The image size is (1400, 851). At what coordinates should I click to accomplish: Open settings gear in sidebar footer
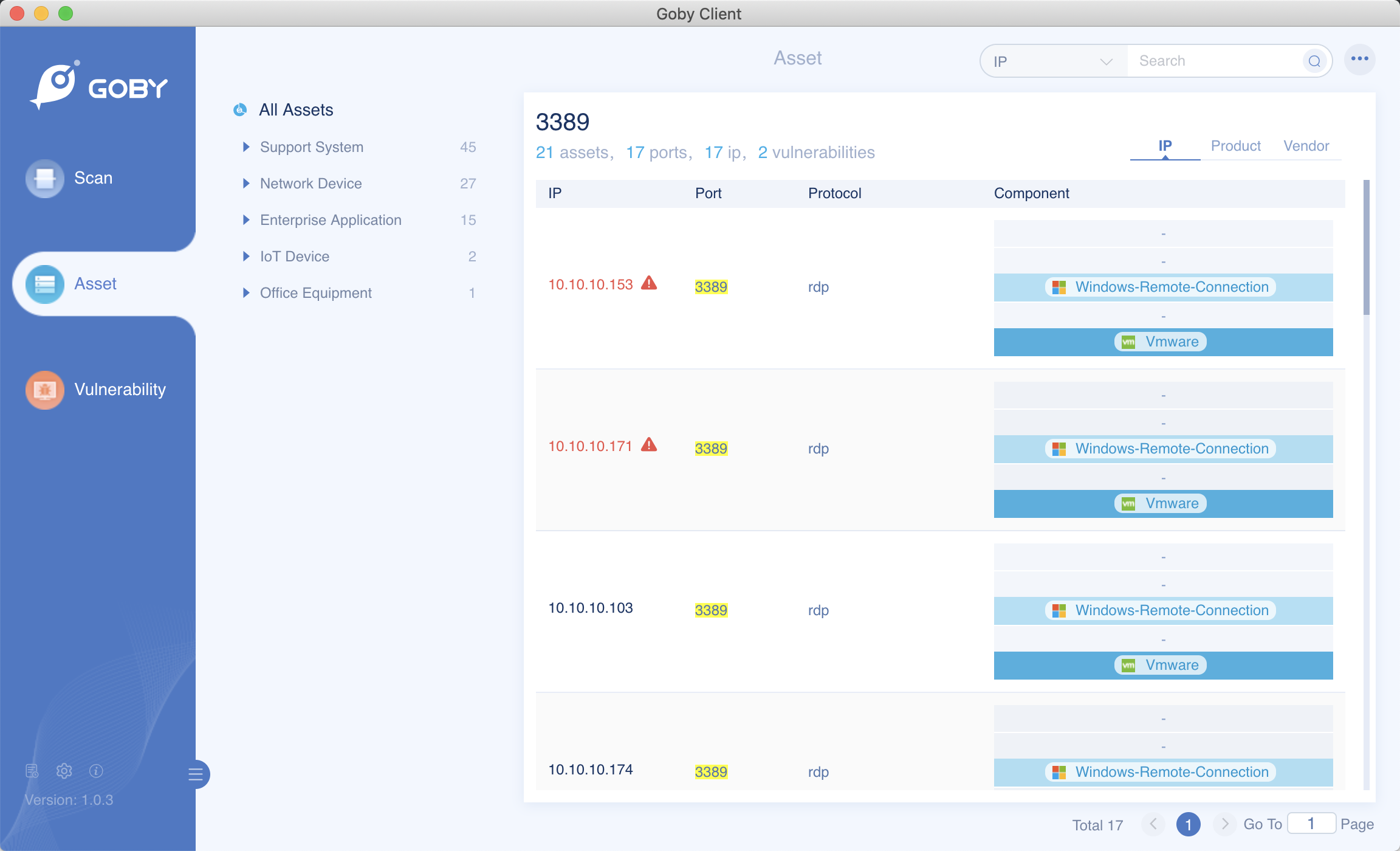pyautogui.click(x=64, y=771)
